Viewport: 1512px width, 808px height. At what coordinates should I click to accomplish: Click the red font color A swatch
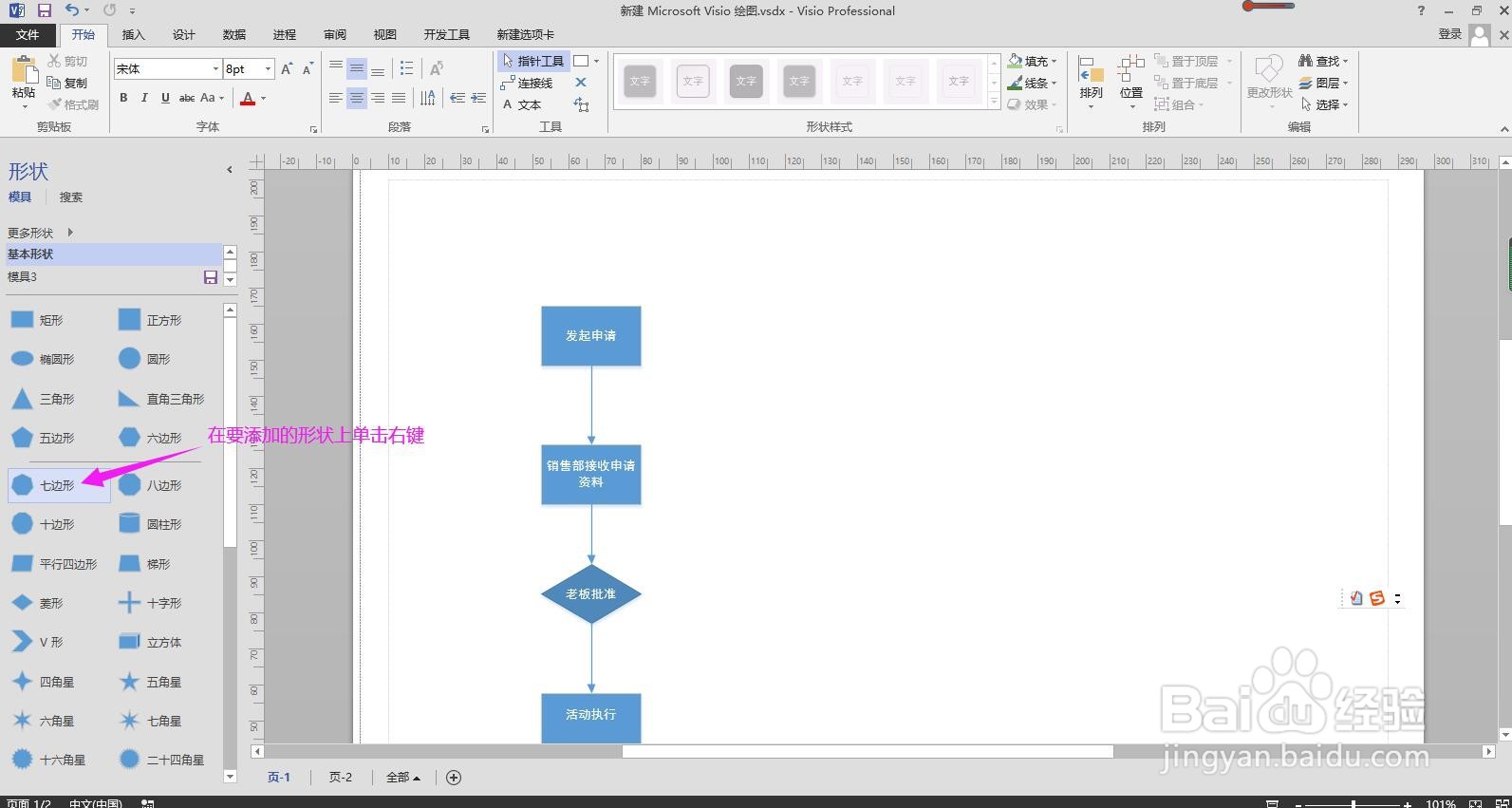tap(248, 98)
